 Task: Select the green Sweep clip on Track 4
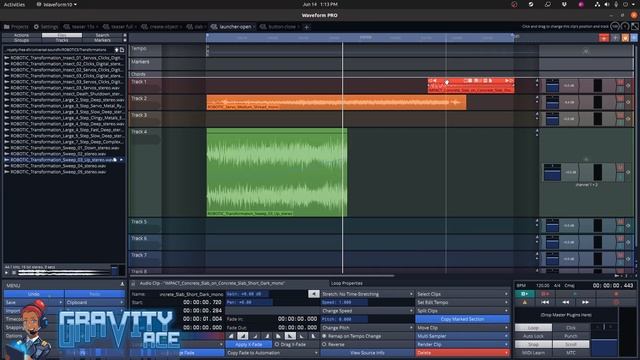tap(277, 172)
